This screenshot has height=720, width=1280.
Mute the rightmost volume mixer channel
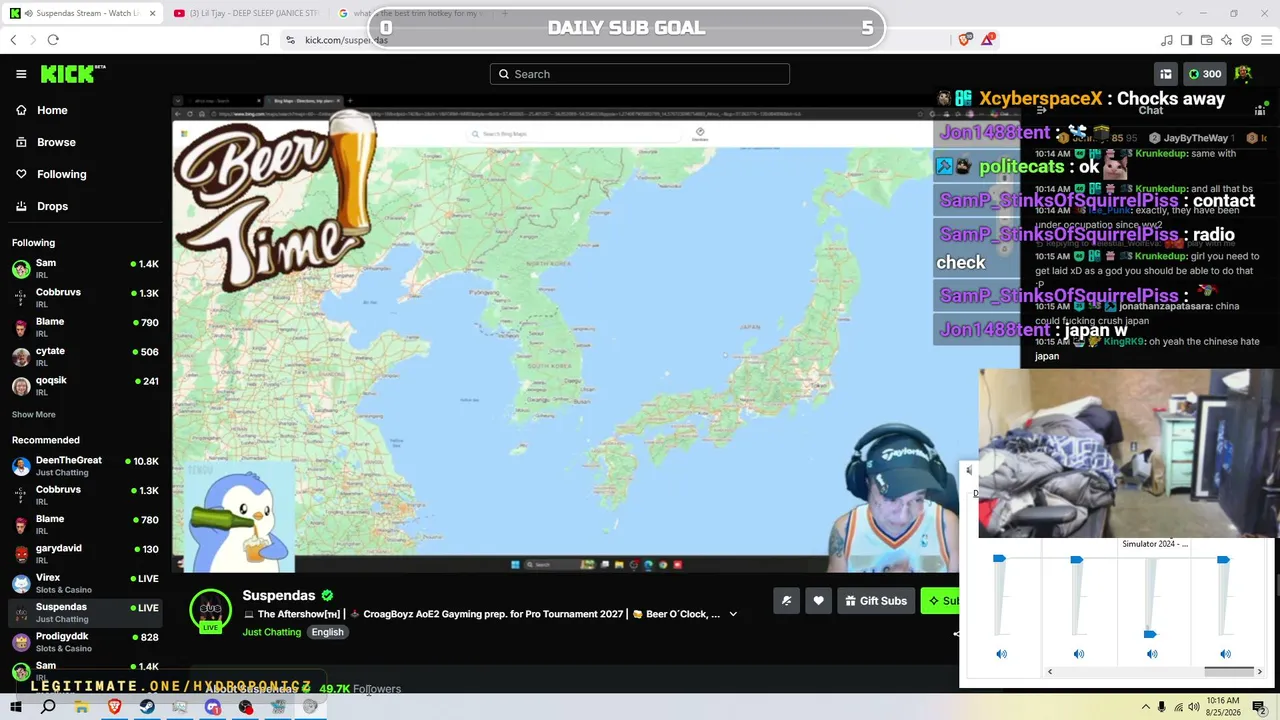pos(1225,654)
